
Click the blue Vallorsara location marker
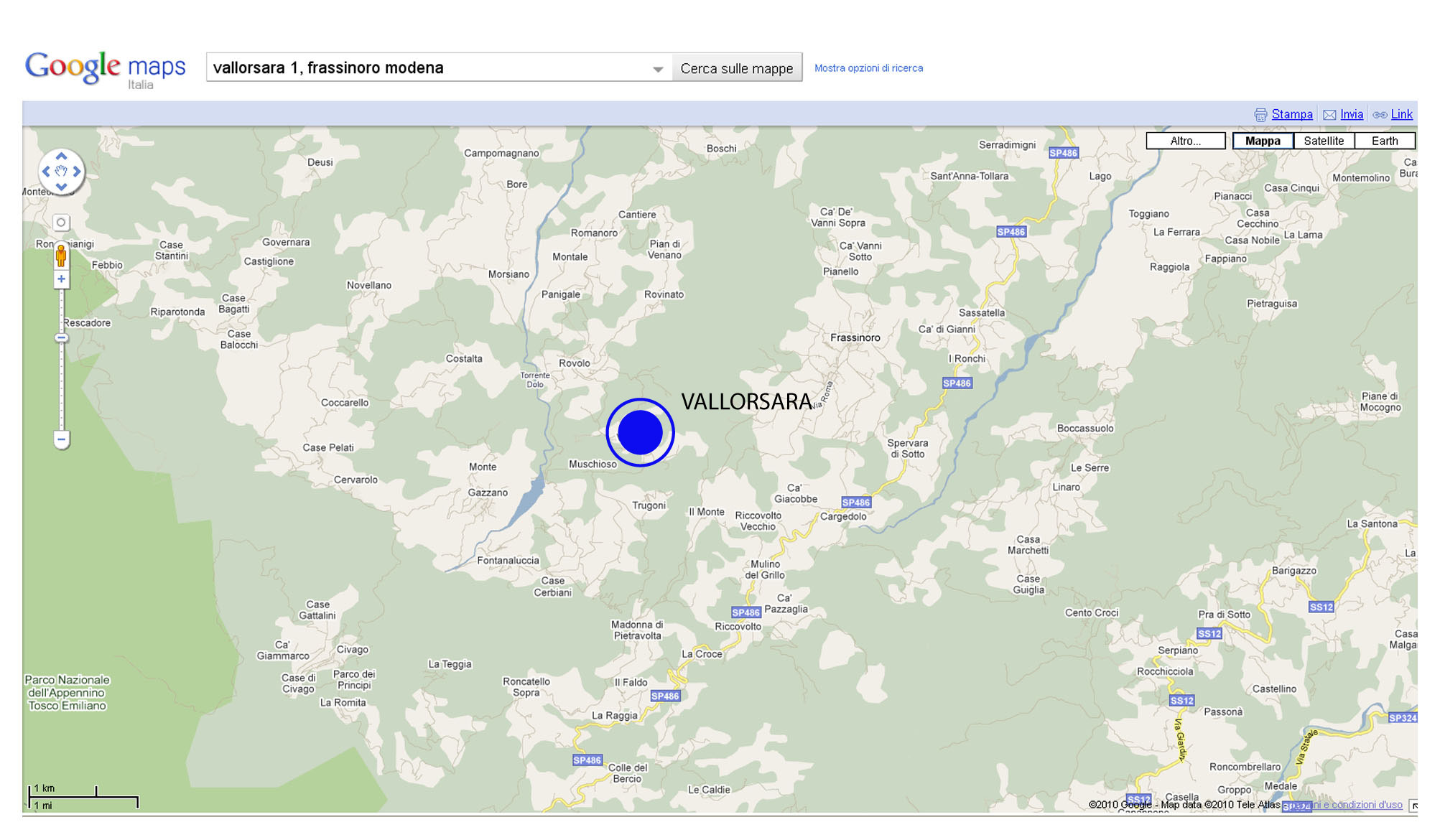coord(640,432)
